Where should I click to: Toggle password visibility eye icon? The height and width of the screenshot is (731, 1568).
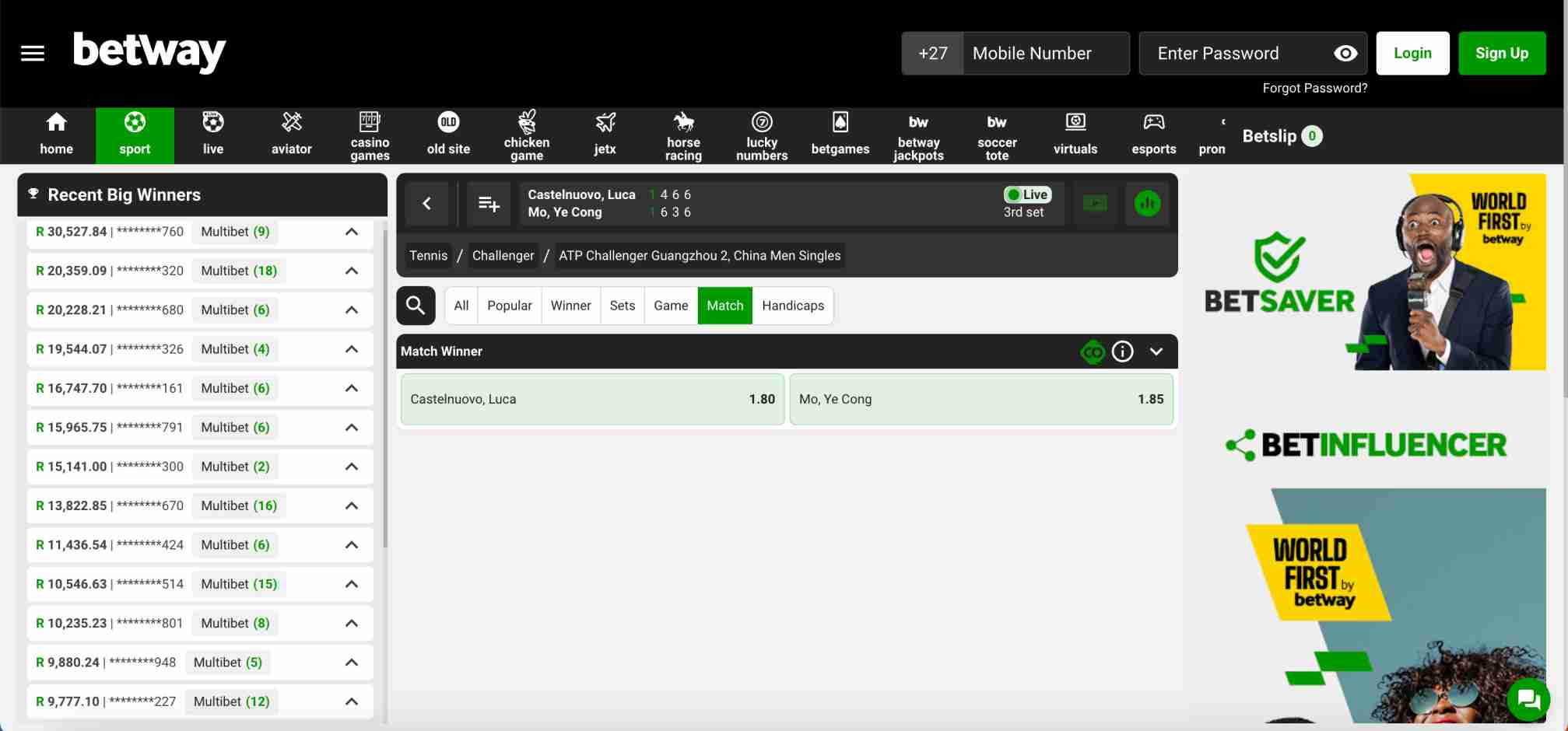pyautogui.click(x=1345, y=53)
